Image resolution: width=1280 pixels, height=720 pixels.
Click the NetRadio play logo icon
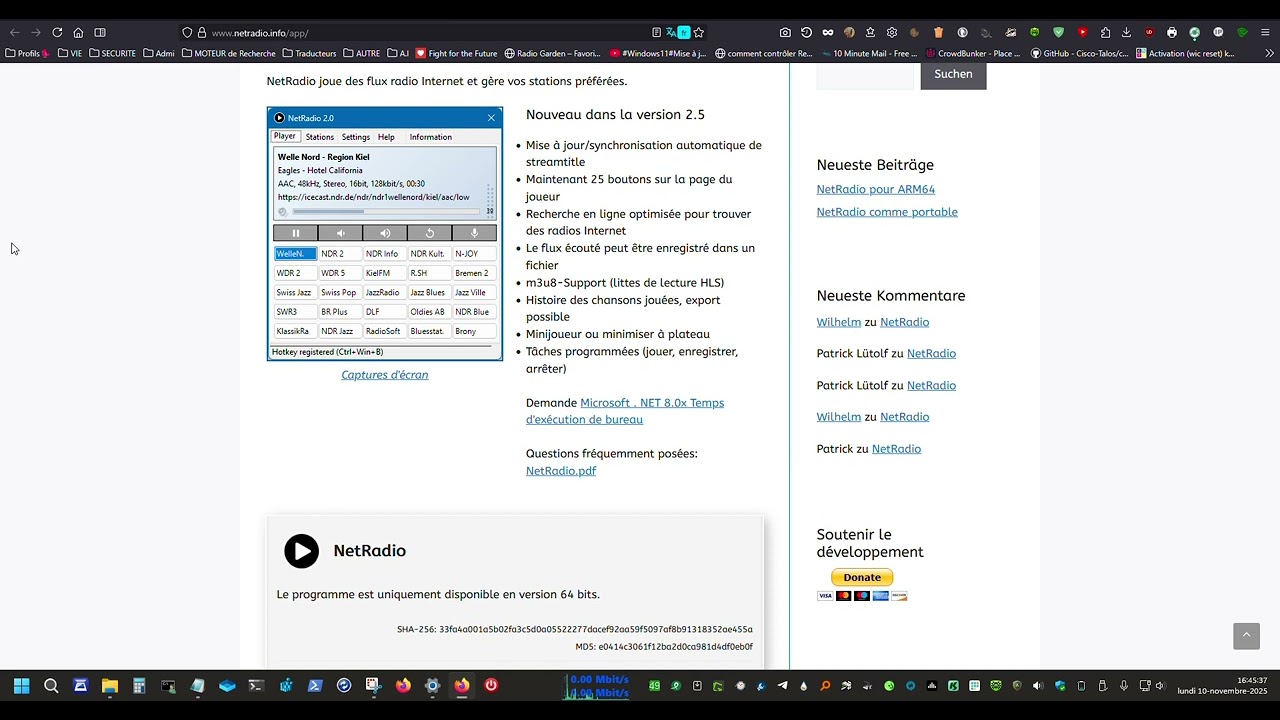pos(301,551)
